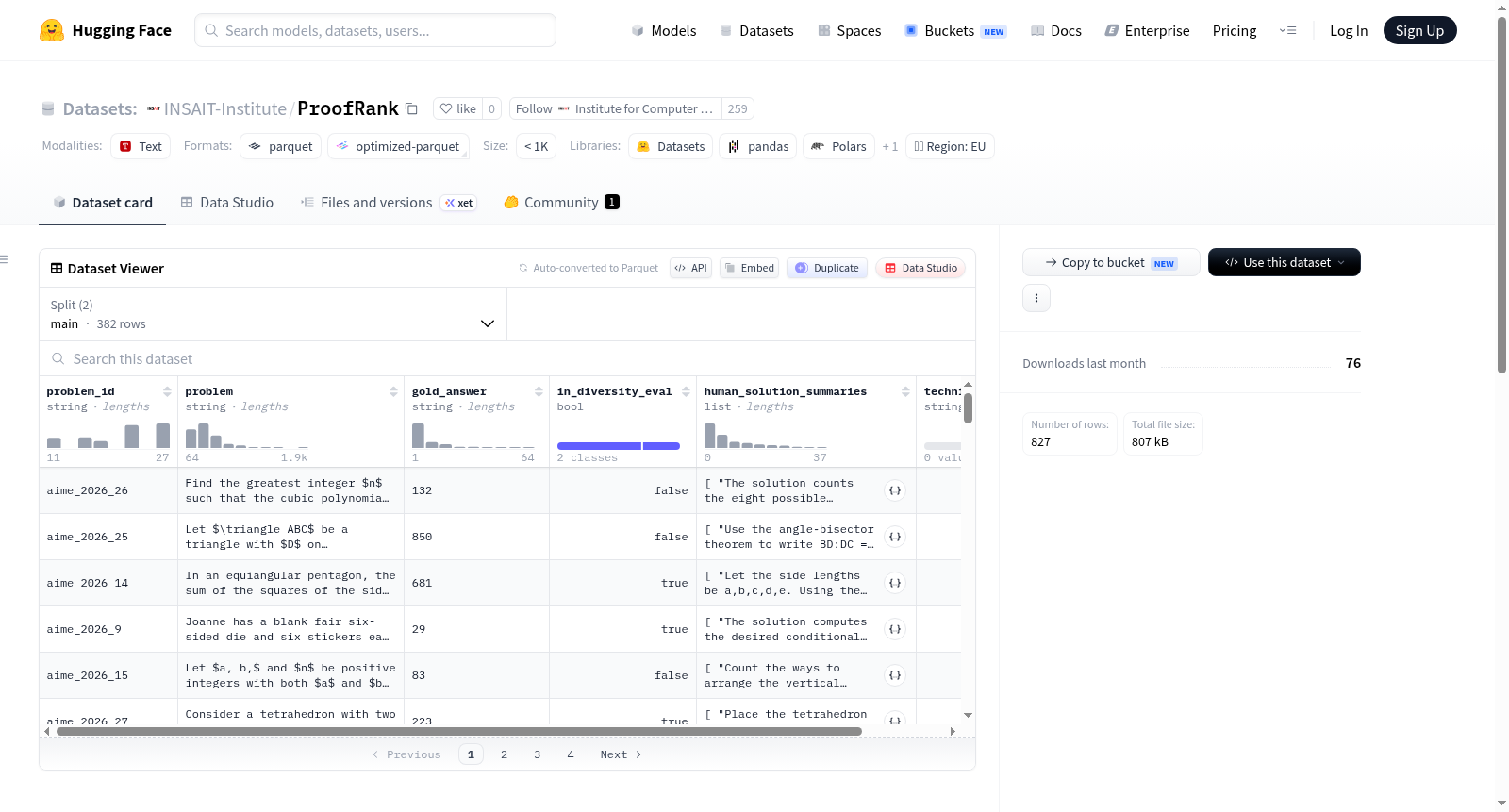This screenshot has height=812, width=1509.
Task: Expand the Split main selector
Action: 273,314
